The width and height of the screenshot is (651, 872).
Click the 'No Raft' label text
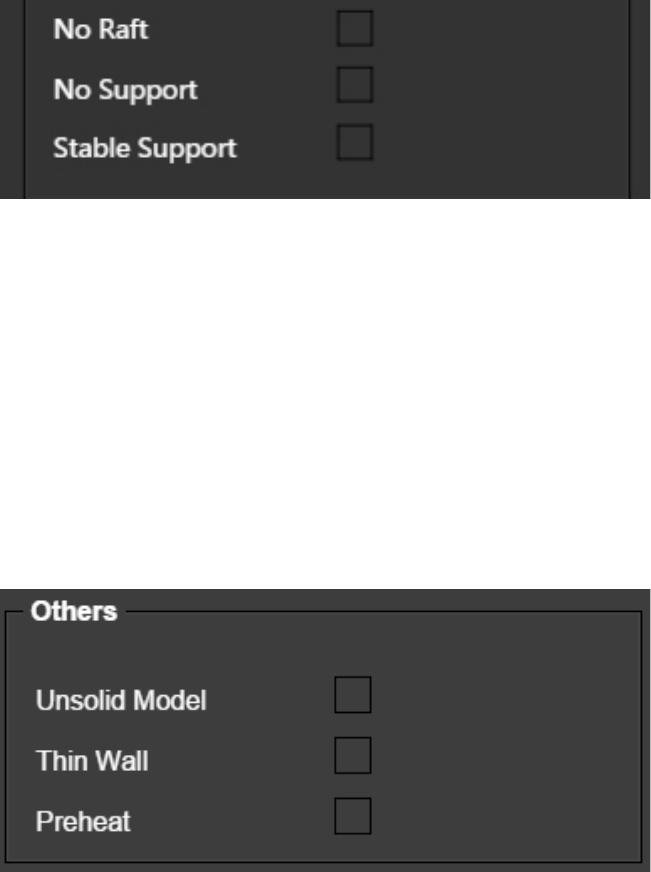[100, 30]
